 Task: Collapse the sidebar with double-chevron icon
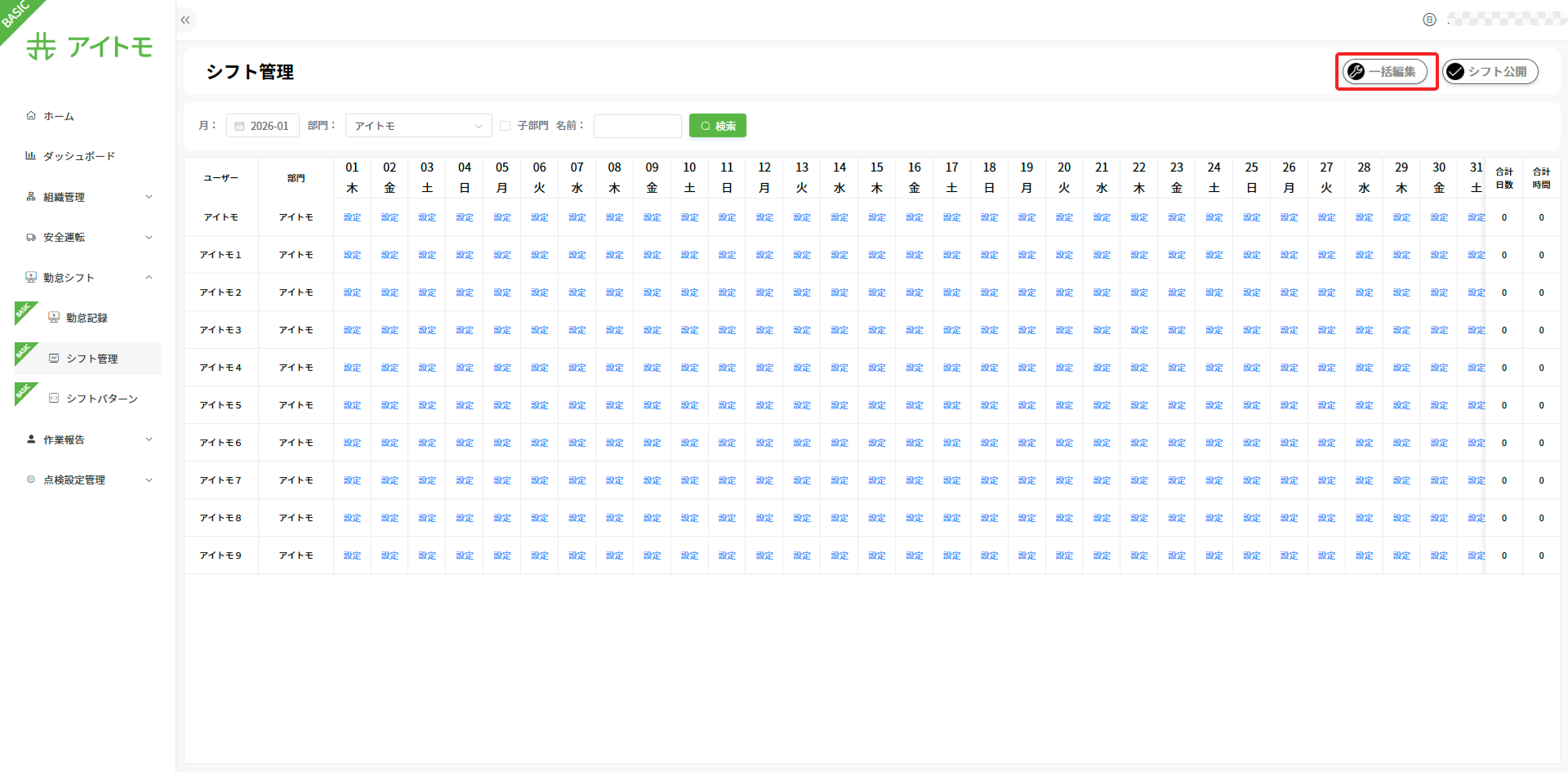coord(185,20)
